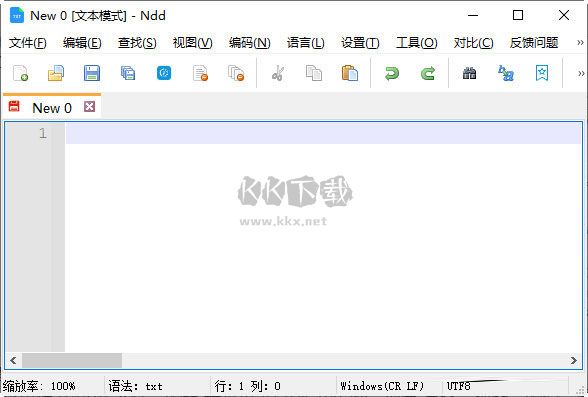Close the New 0 tab

[89, 107]
